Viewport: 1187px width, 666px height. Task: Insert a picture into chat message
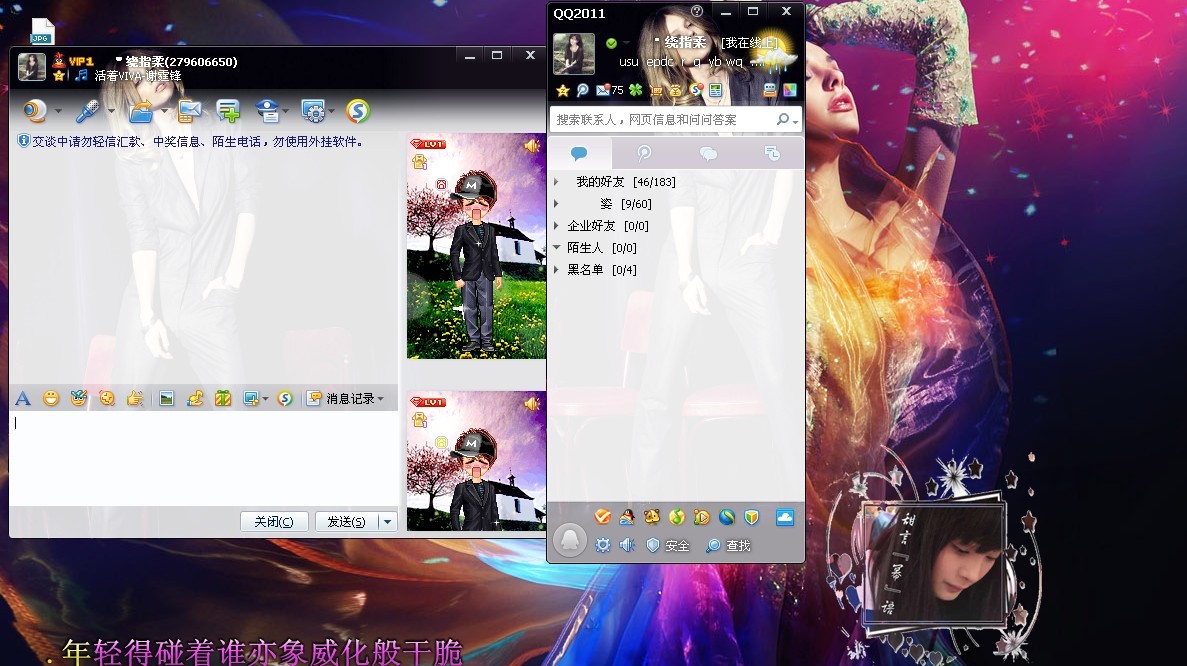[167, 398]
